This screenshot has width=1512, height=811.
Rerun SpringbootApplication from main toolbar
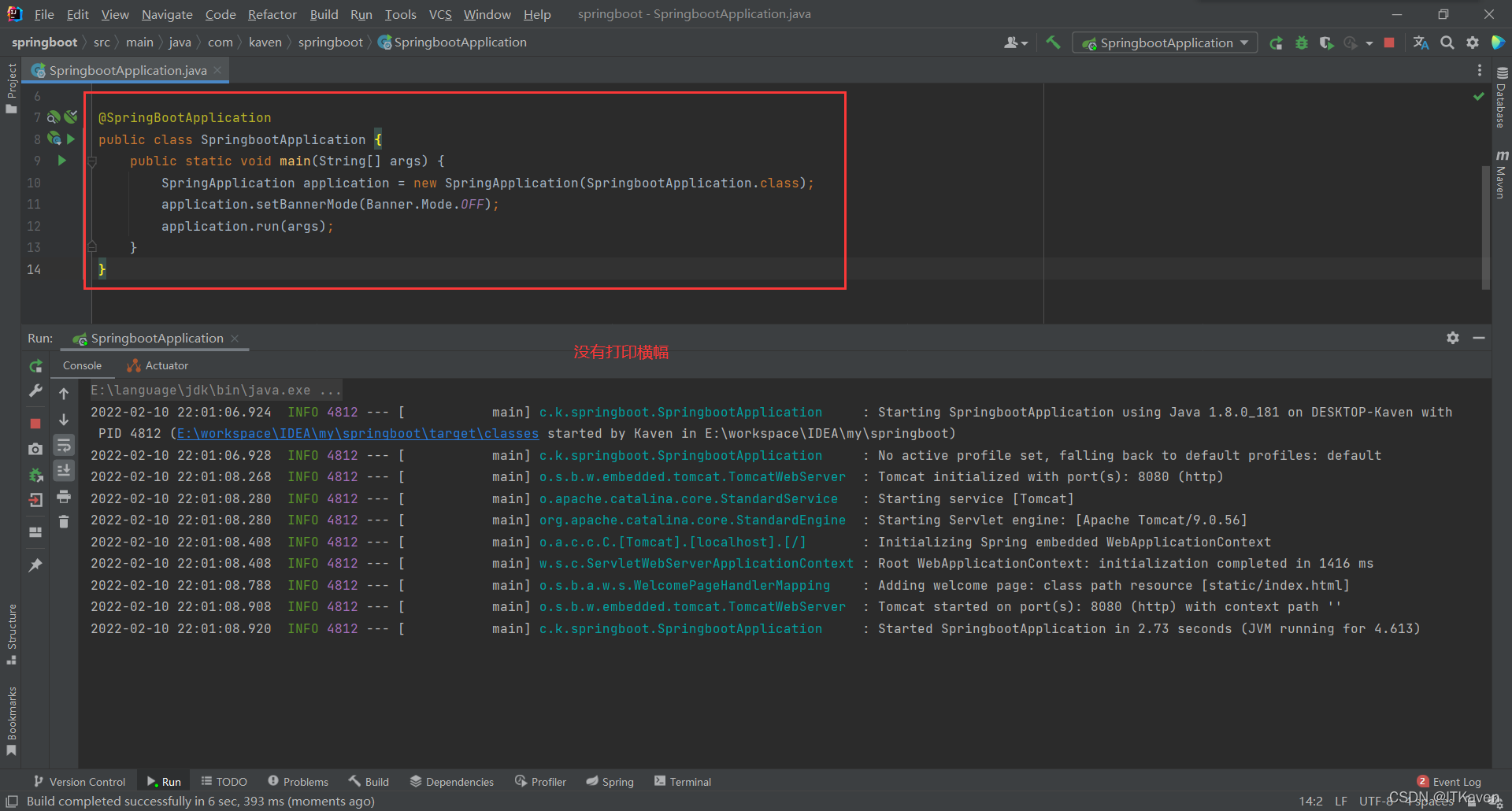(x=1277, y=43)
